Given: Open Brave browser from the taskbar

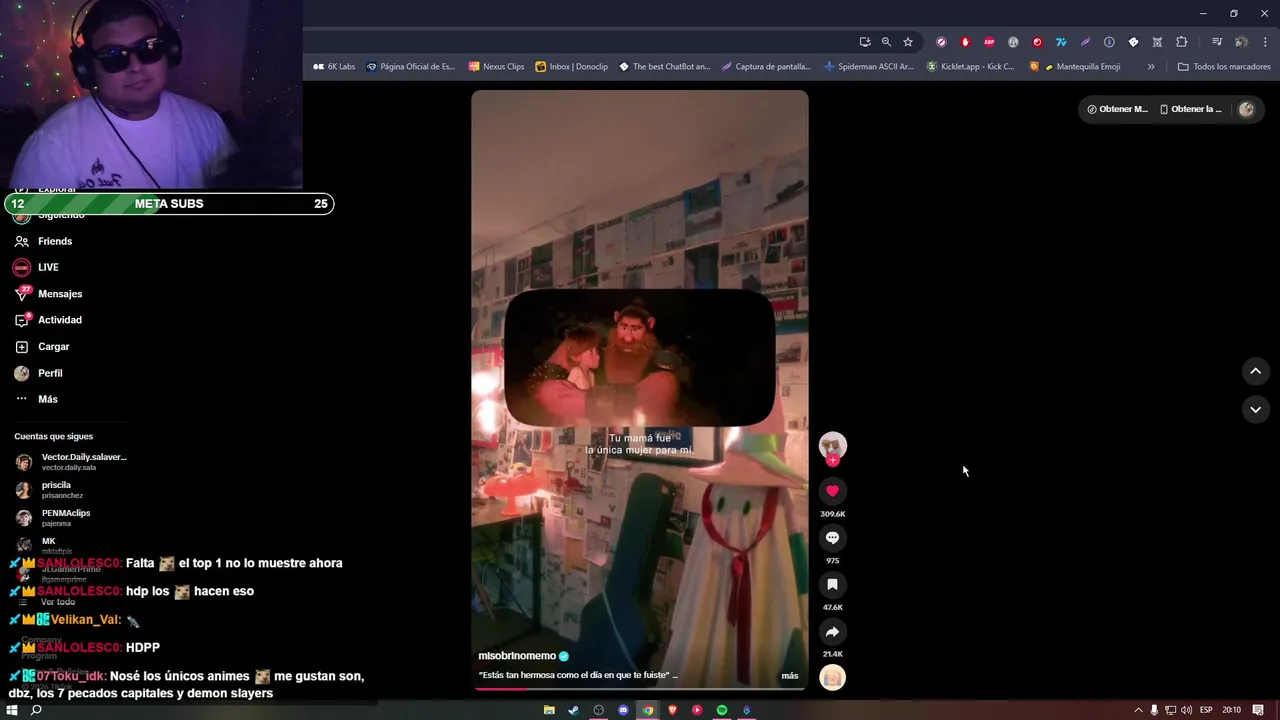Looking at the screenshot, I should tap(672, 710).
